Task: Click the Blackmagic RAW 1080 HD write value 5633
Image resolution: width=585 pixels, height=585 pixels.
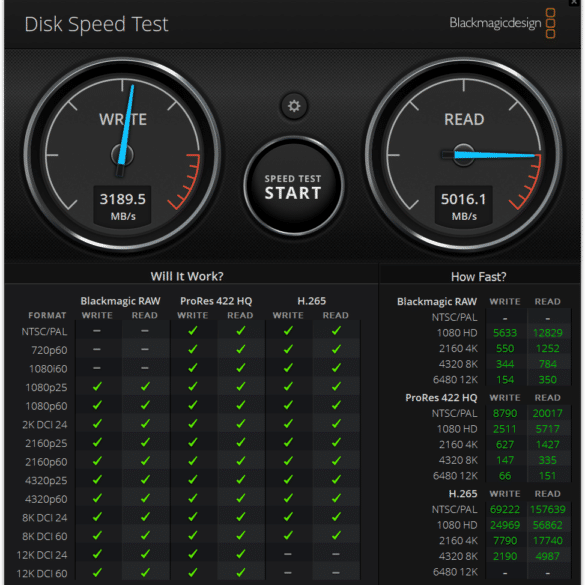Action: (505, 333)
